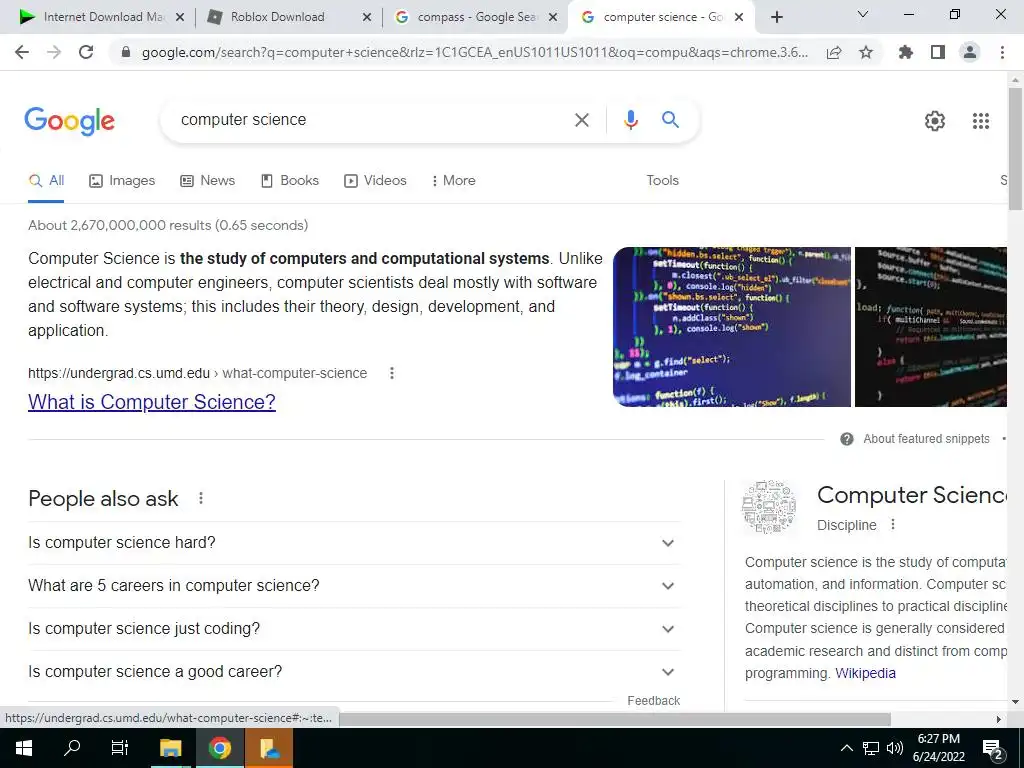View site info via padlock icon

coord(126,52)
